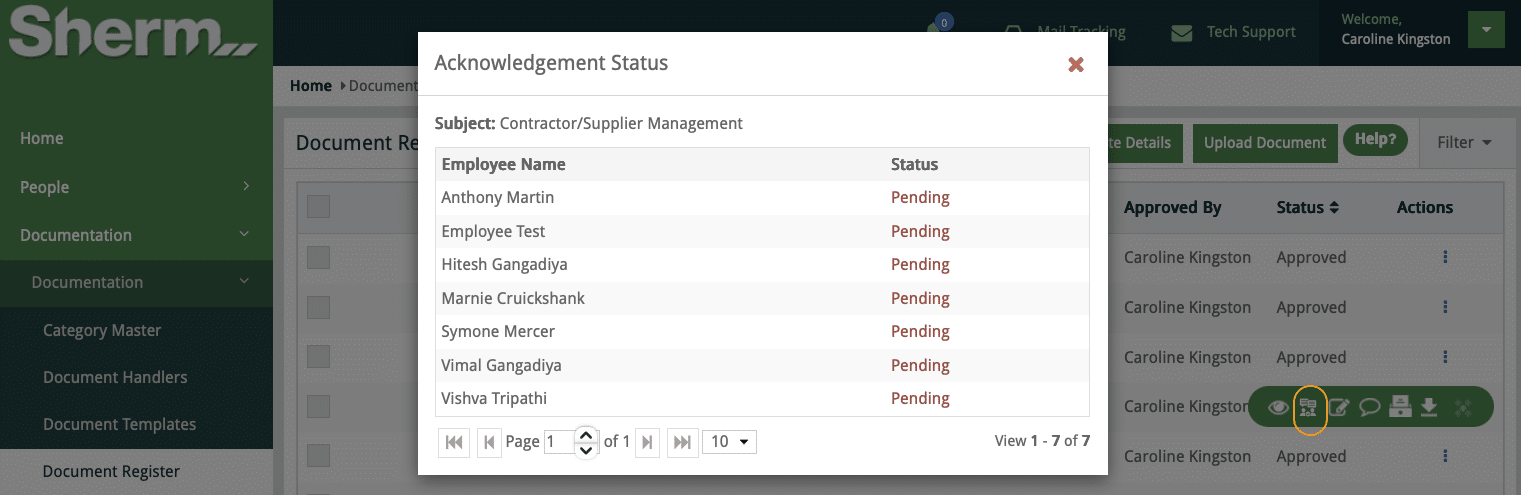Open Document Templates in sidebar
The image size is (1521, 495).
coord(119,424)
